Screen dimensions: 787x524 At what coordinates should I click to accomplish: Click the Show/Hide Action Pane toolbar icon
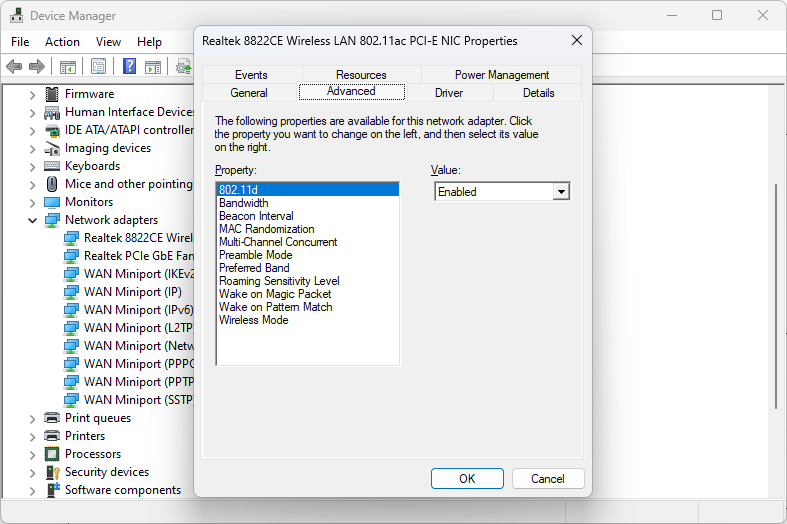click(x=153, y=66)
